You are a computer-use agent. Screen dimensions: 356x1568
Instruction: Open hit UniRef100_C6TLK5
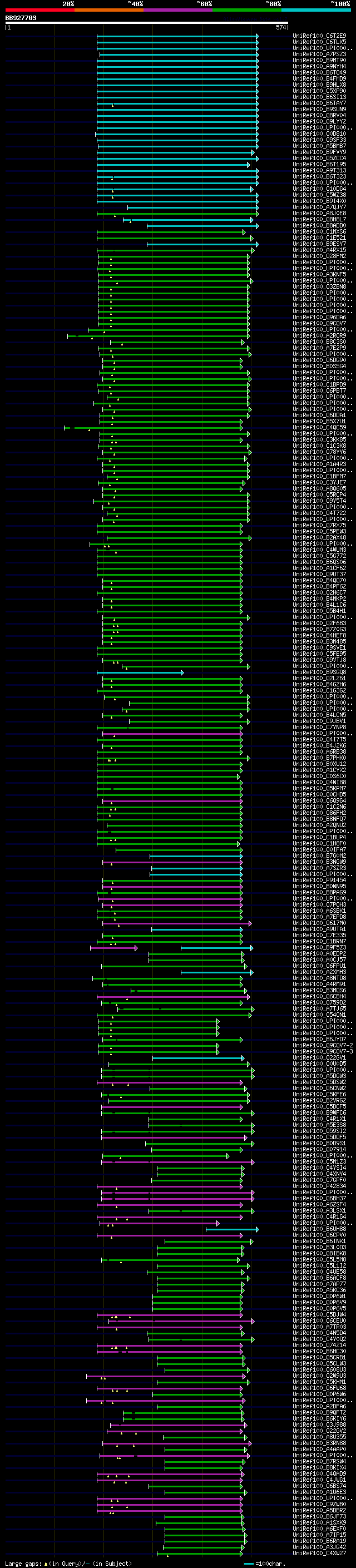(x=319, y=42)
